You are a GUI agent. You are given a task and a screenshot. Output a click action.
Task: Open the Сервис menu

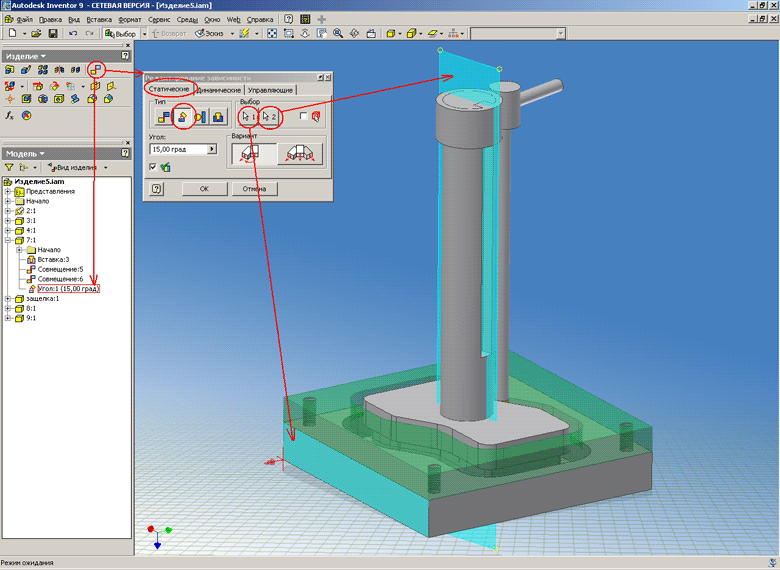[159, 19]
